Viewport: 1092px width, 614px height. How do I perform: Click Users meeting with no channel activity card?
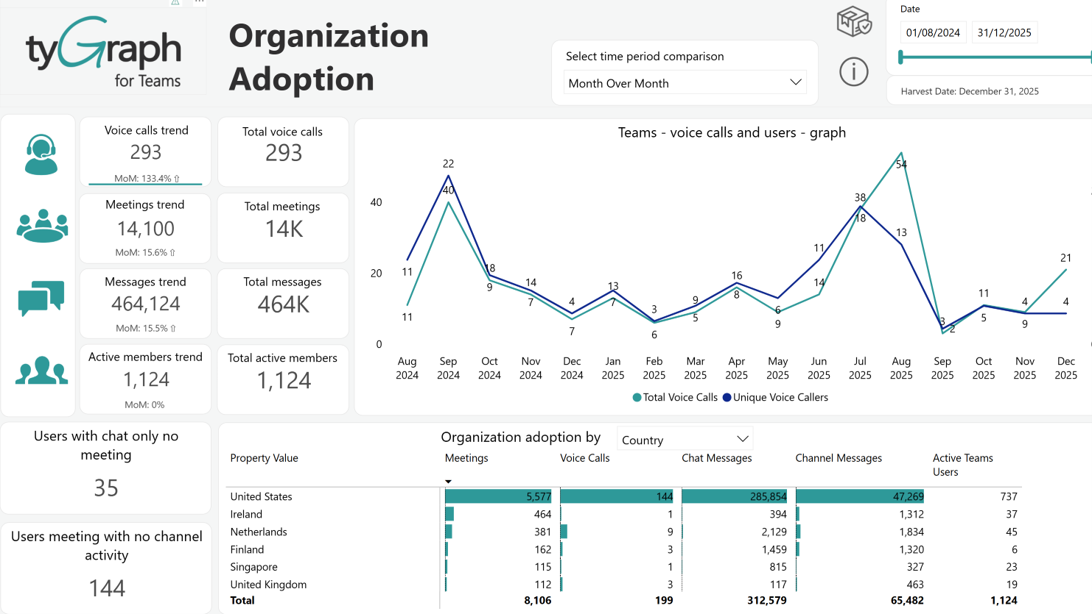coord(106,567)
